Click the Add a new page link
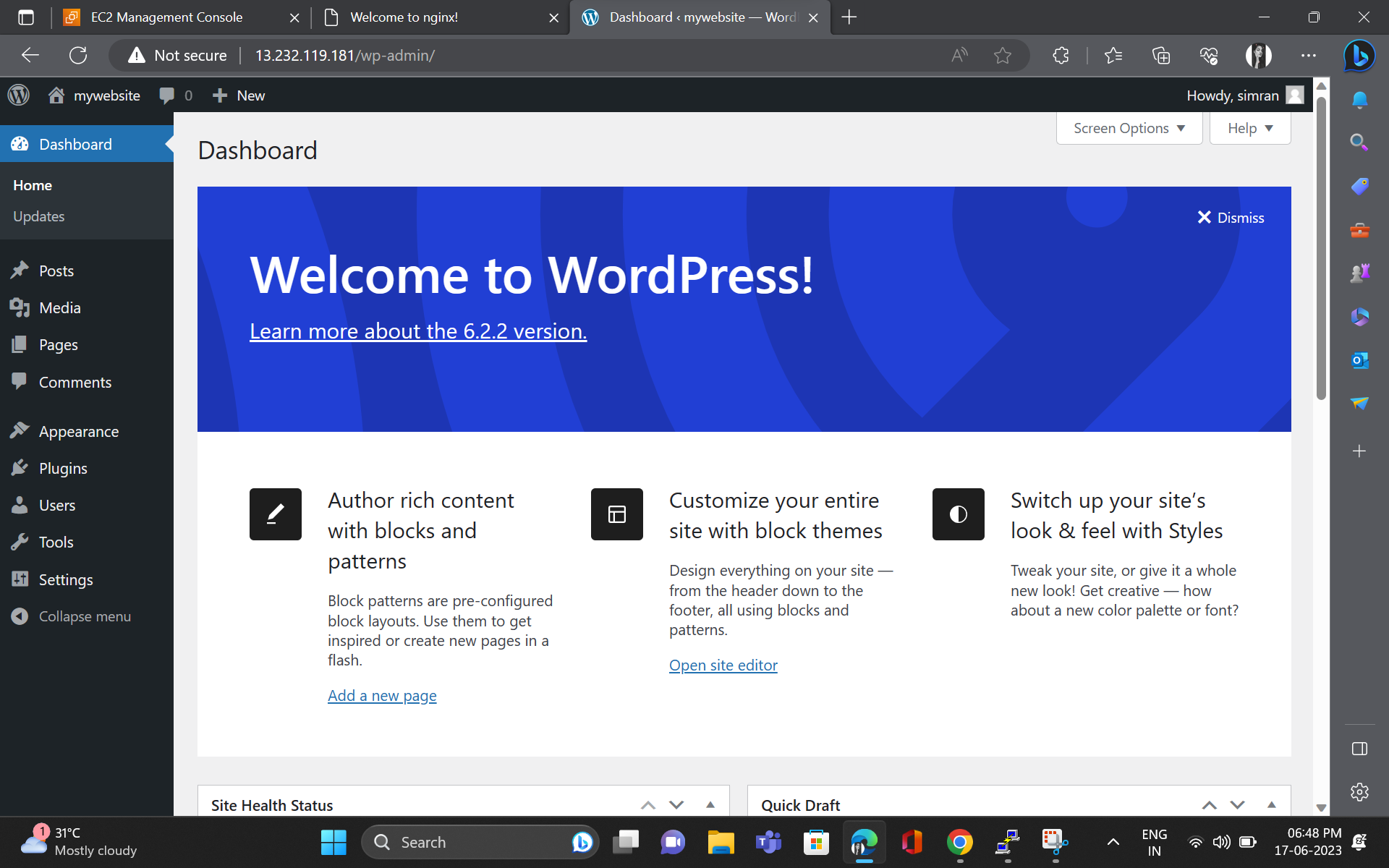 point(382,695)
